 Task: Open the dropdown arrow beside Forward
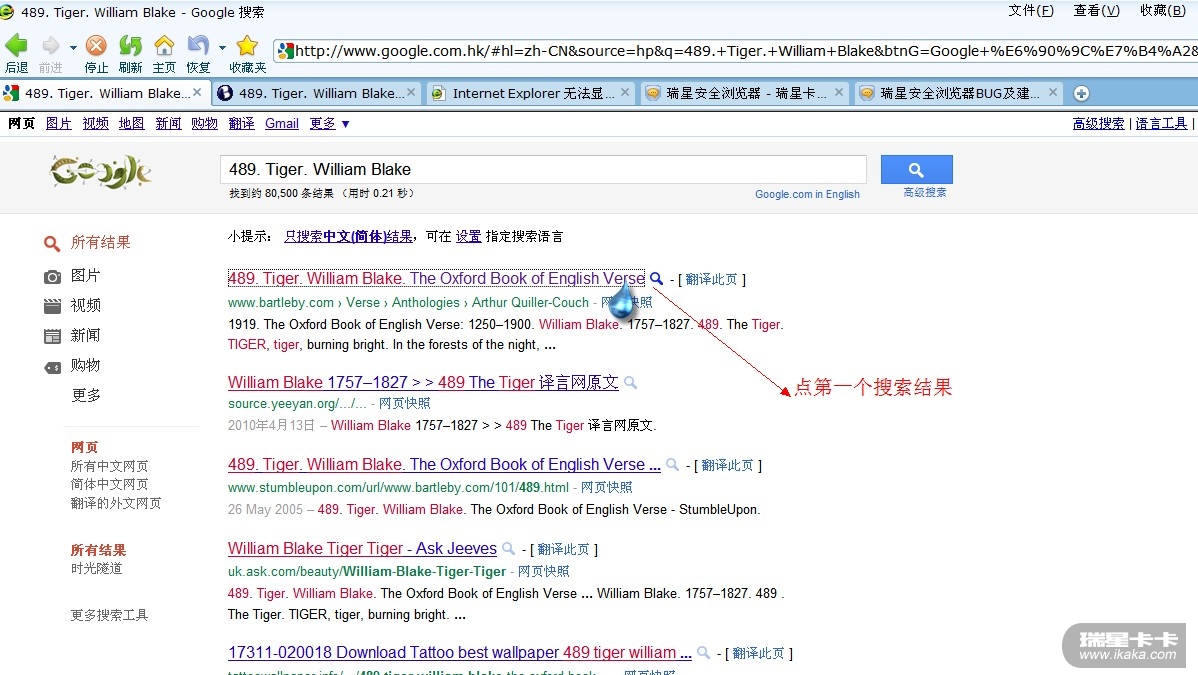click(x=73, y=47)
